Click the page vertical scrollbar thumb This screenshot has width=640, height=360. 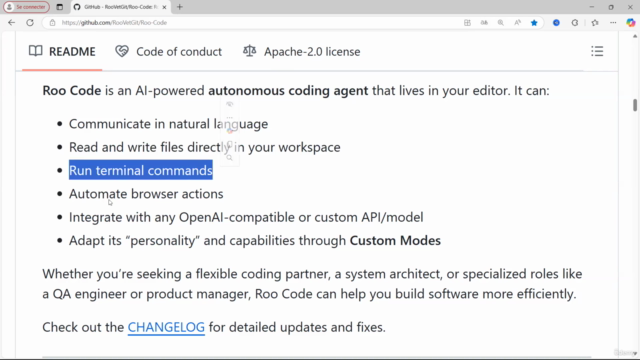coord(635,105)
